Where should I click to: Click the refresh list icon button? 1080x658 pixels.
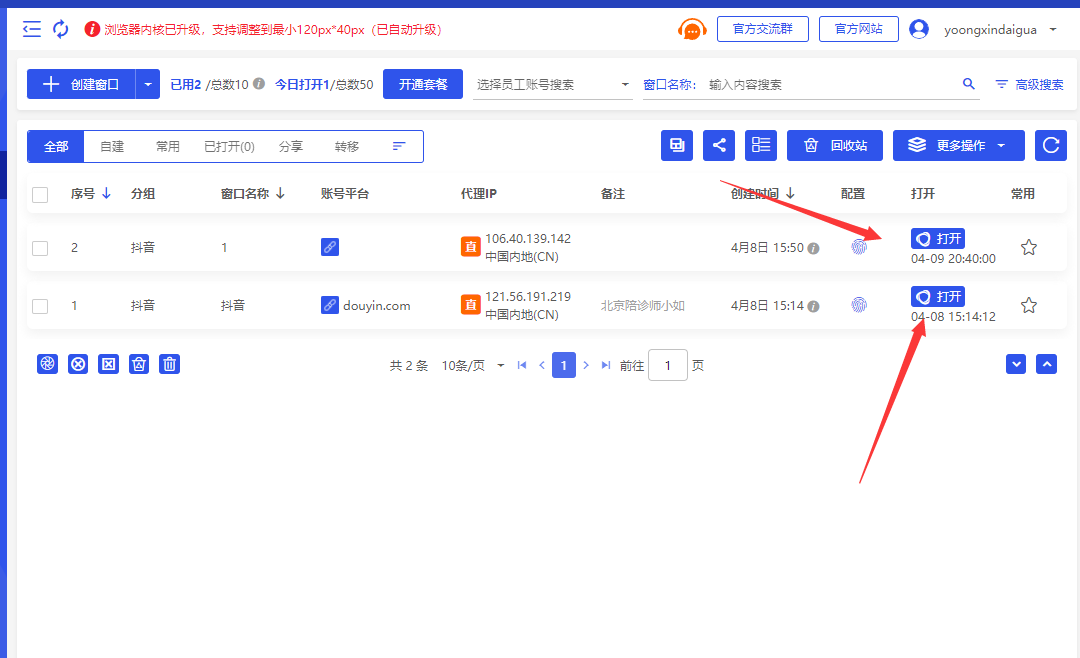1050,145
